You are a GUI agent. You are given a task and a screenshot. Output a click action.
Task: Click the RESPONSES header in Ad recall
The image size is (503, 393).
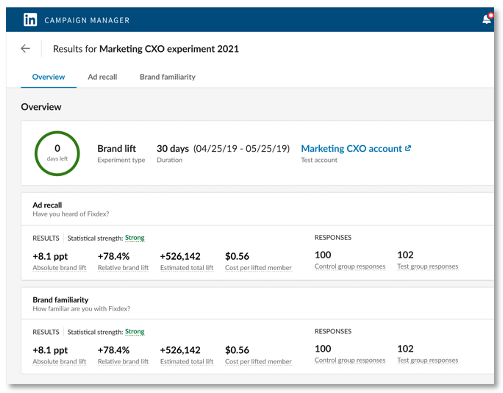(x=333, y=238)
